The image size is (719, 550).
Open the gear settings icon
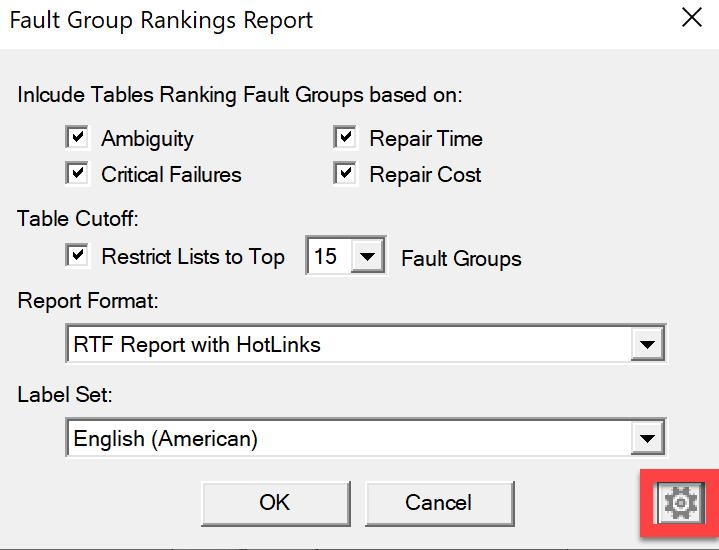tap(681, 503)
